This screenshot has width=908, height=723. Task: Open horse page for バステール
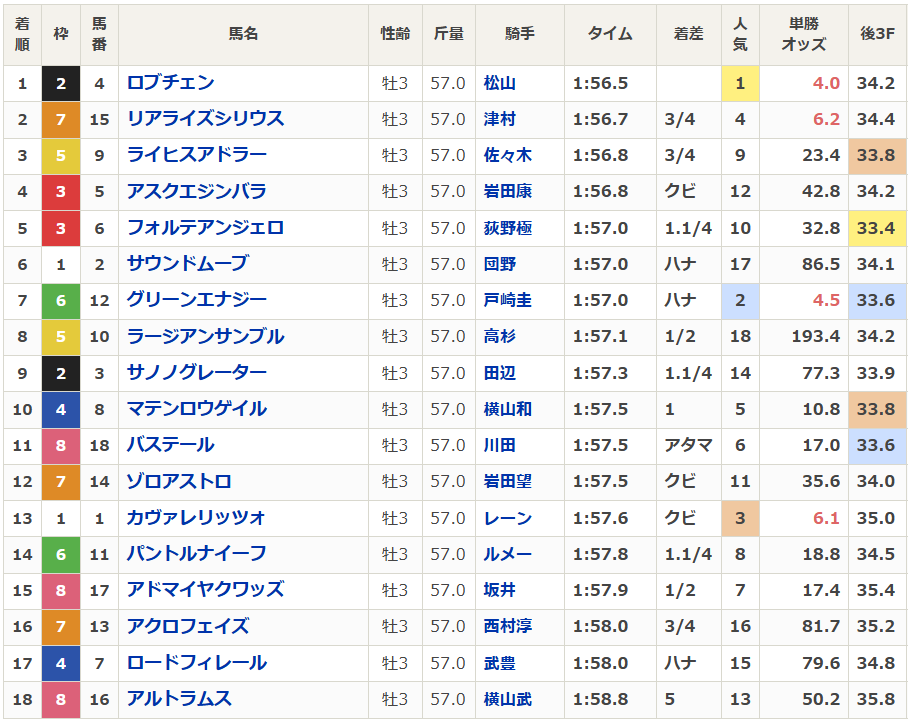tap(171, 445)
